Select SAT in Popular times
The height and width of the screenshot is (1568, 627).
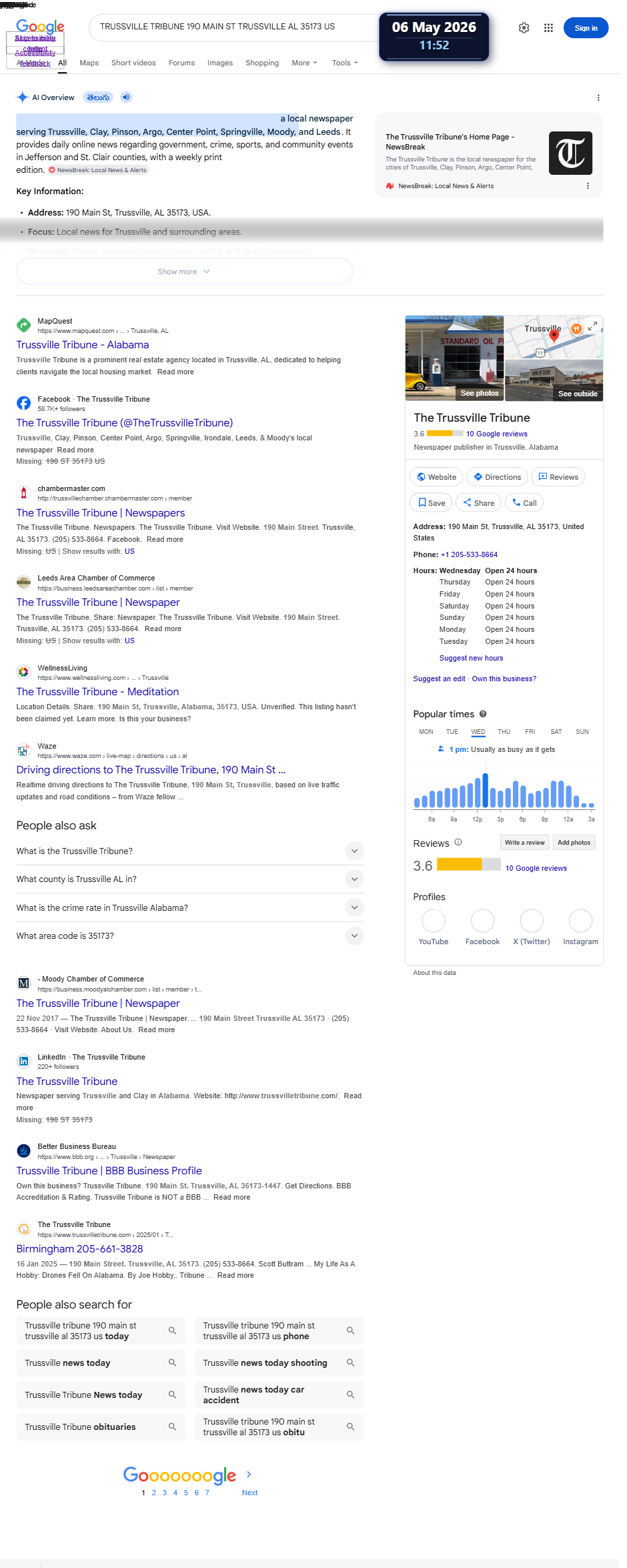coord(556,732)
